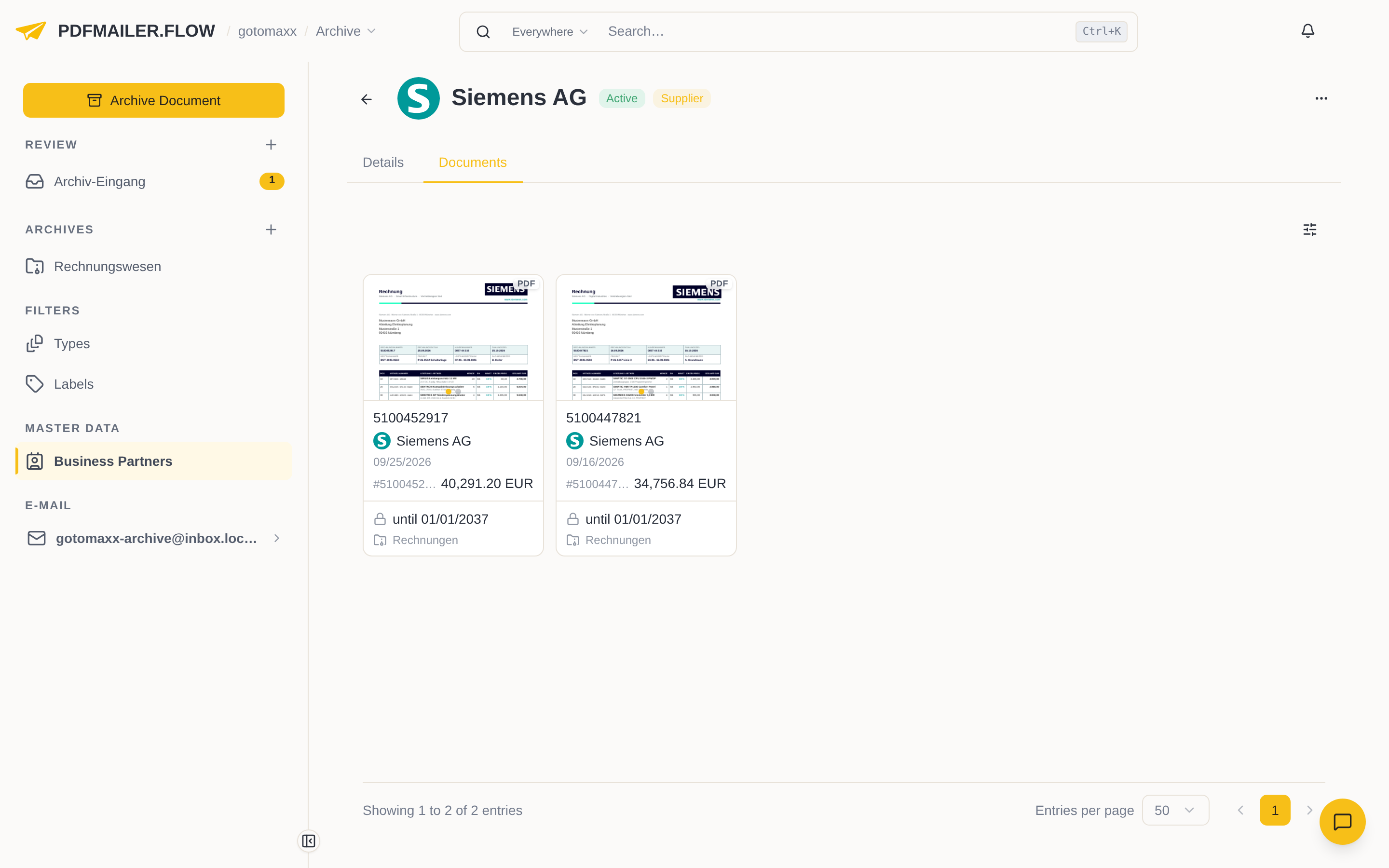Image resolution: width=1389 pixels, height=868 pixels.
Task: Select Business Partners in sidebar
Action: pyautogui.click(x=154, y=461)
